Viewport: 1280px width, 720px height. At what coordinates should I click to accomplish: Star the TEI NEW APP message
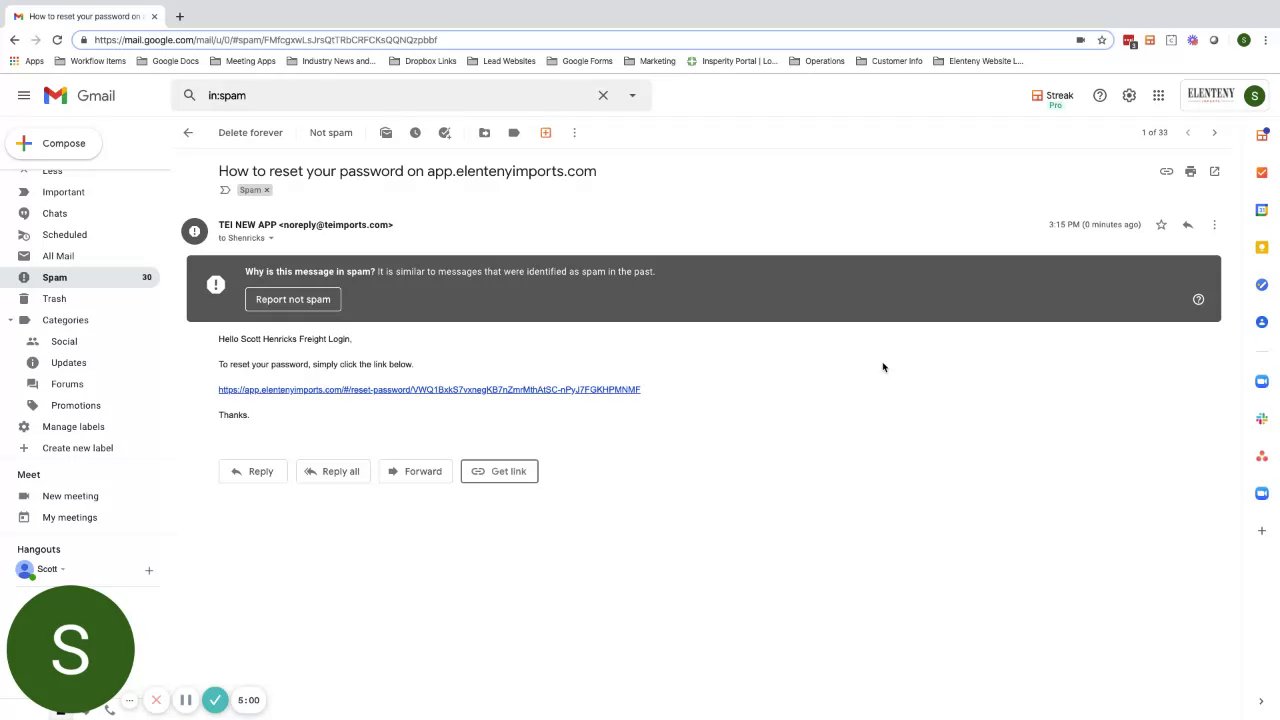[x=1161, y=225]
